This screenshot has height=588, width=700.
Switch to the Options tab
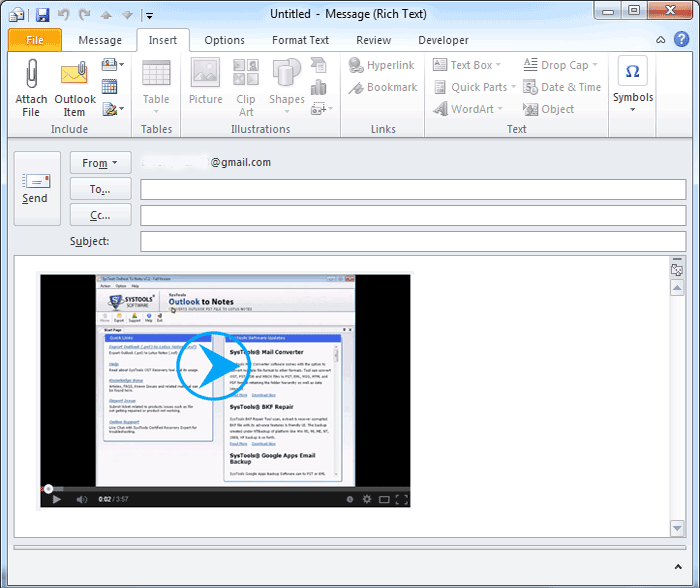pos(224,40)
